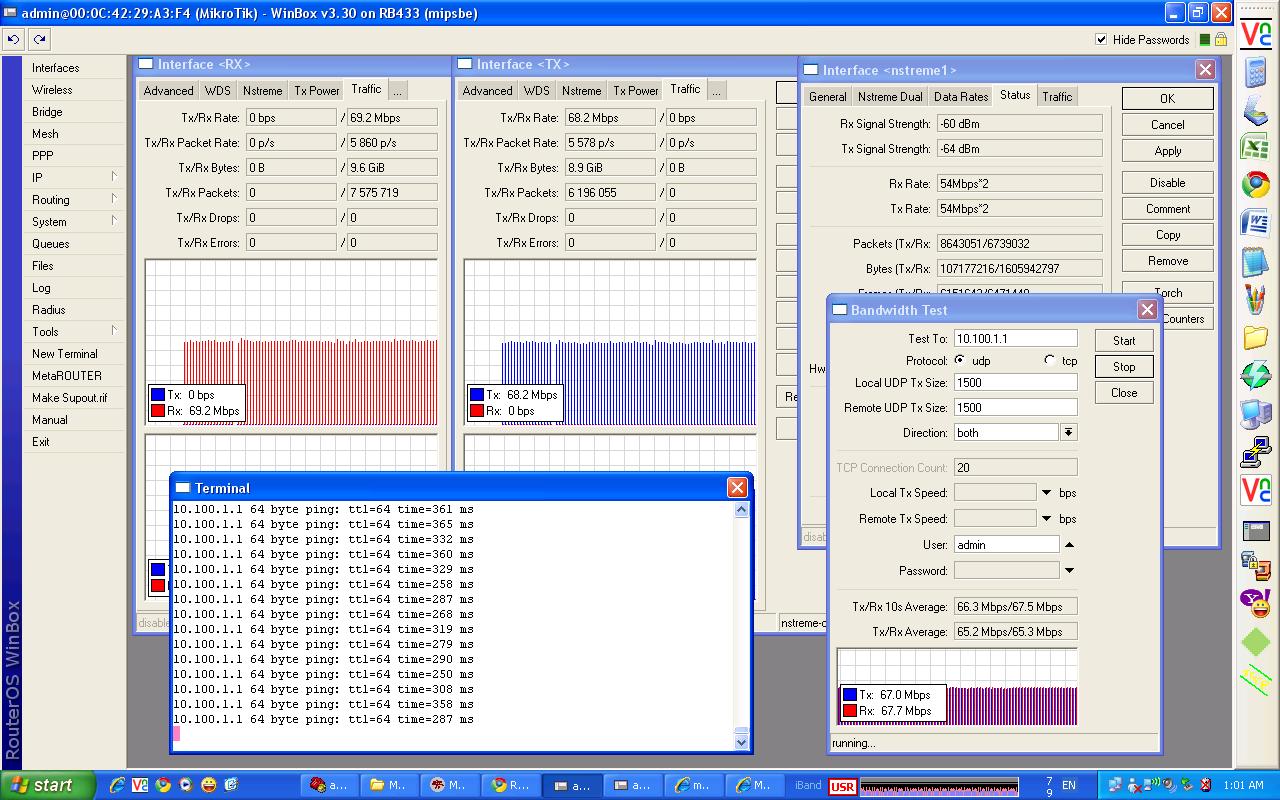
Task: Open the Yahoo Messenger icon in the side dock
Action: pos(1255,602)
